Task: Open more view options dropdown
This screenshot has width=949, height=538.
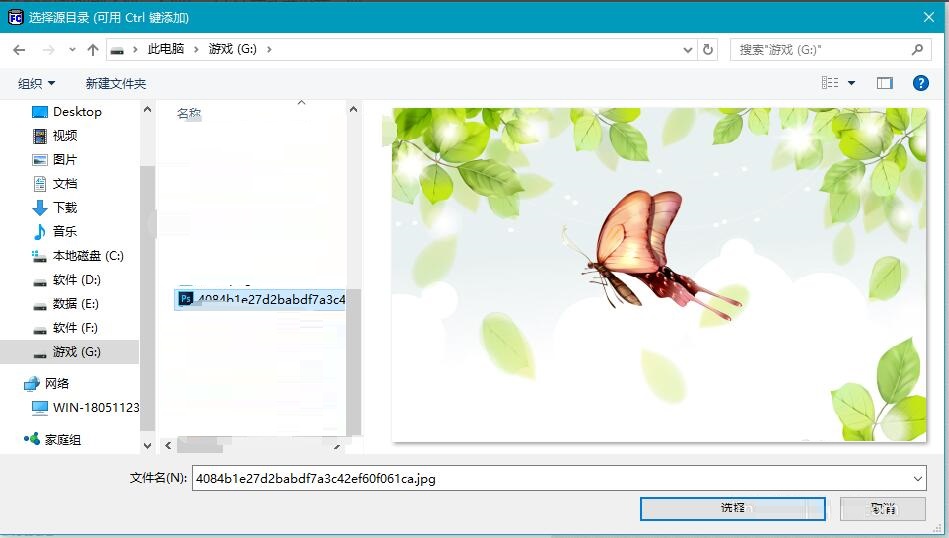Action: point(852,84)
